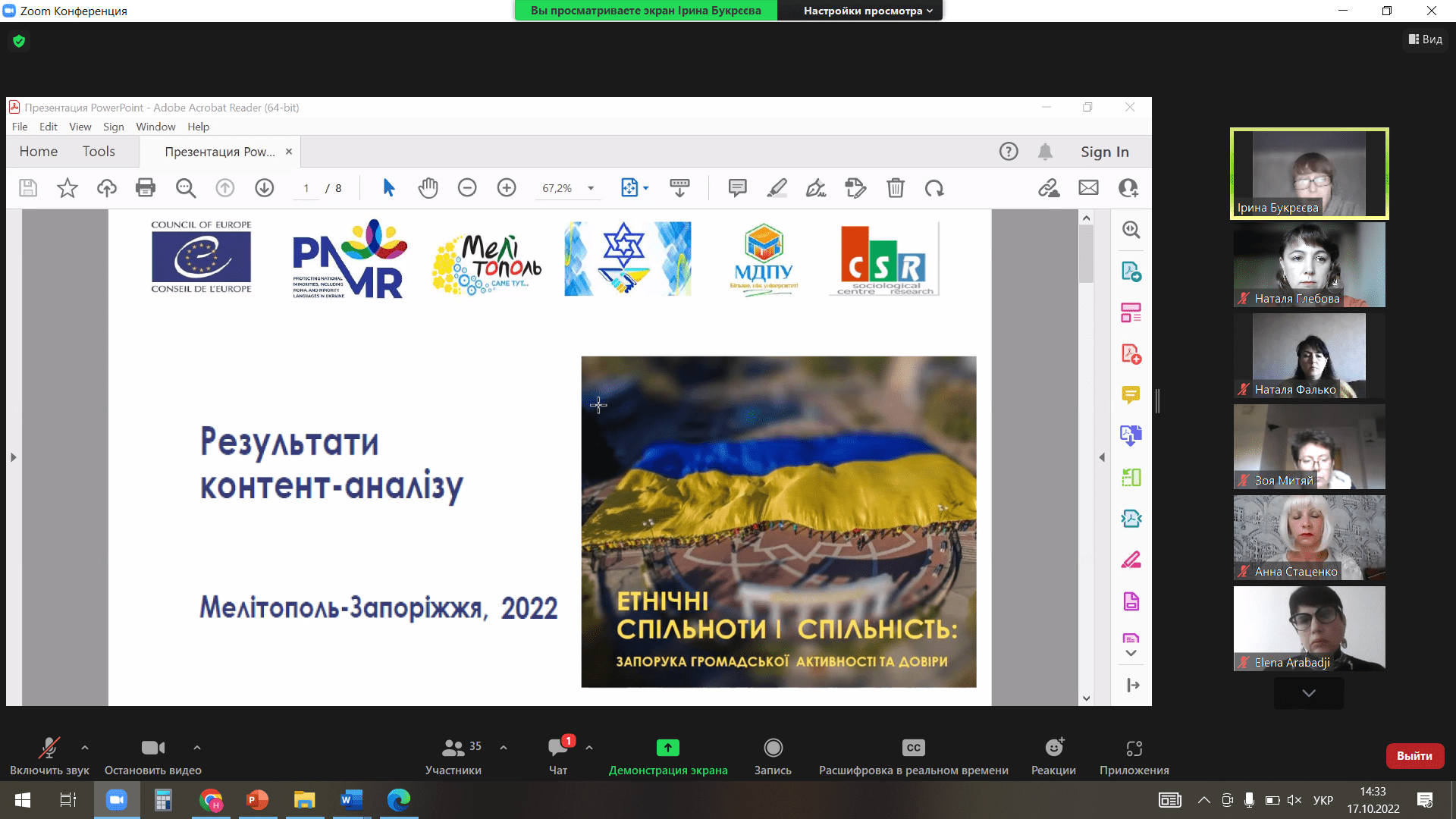Open PowerPoint from the Windows taskbar
The image size is (1456, 819).
point(258,800)
